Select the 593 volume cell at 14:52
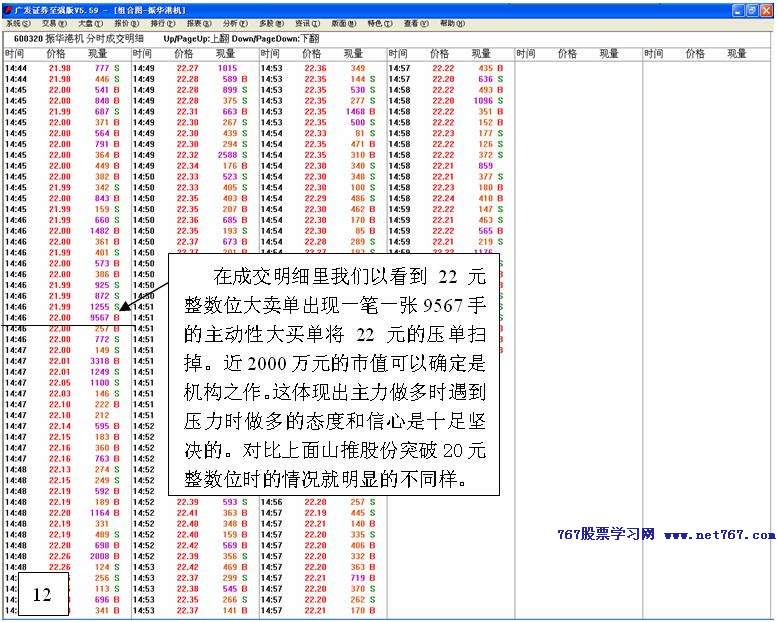This screenshot has width=777, height=622. (x=230, y=502)
